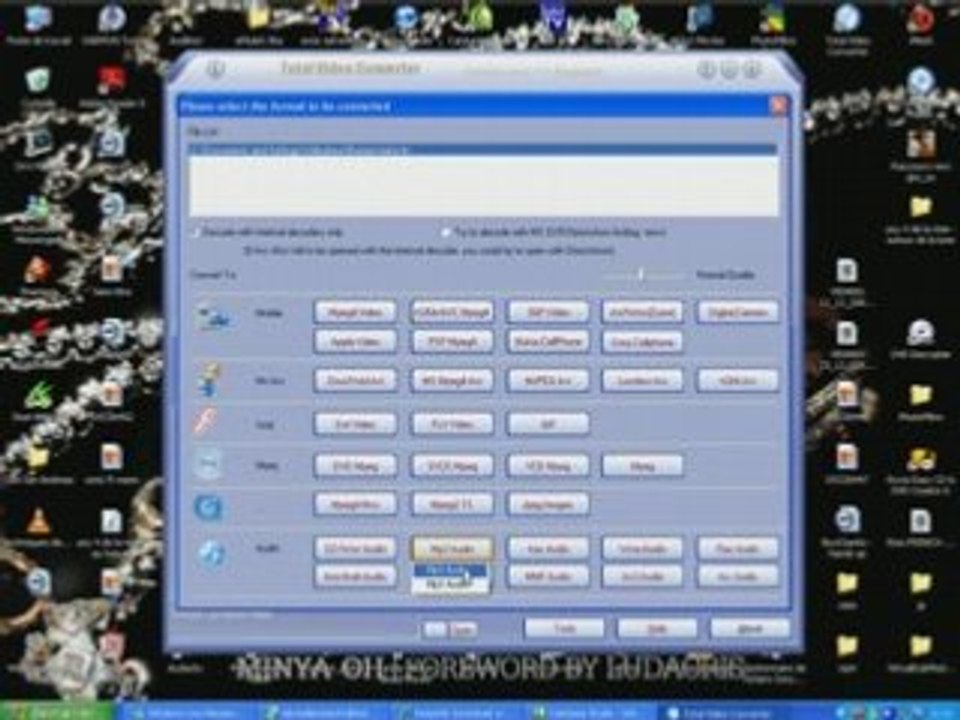960x720 pixels.
Task: Open the Mp3 Audio format dropdown button
Action: click(452, 549)
